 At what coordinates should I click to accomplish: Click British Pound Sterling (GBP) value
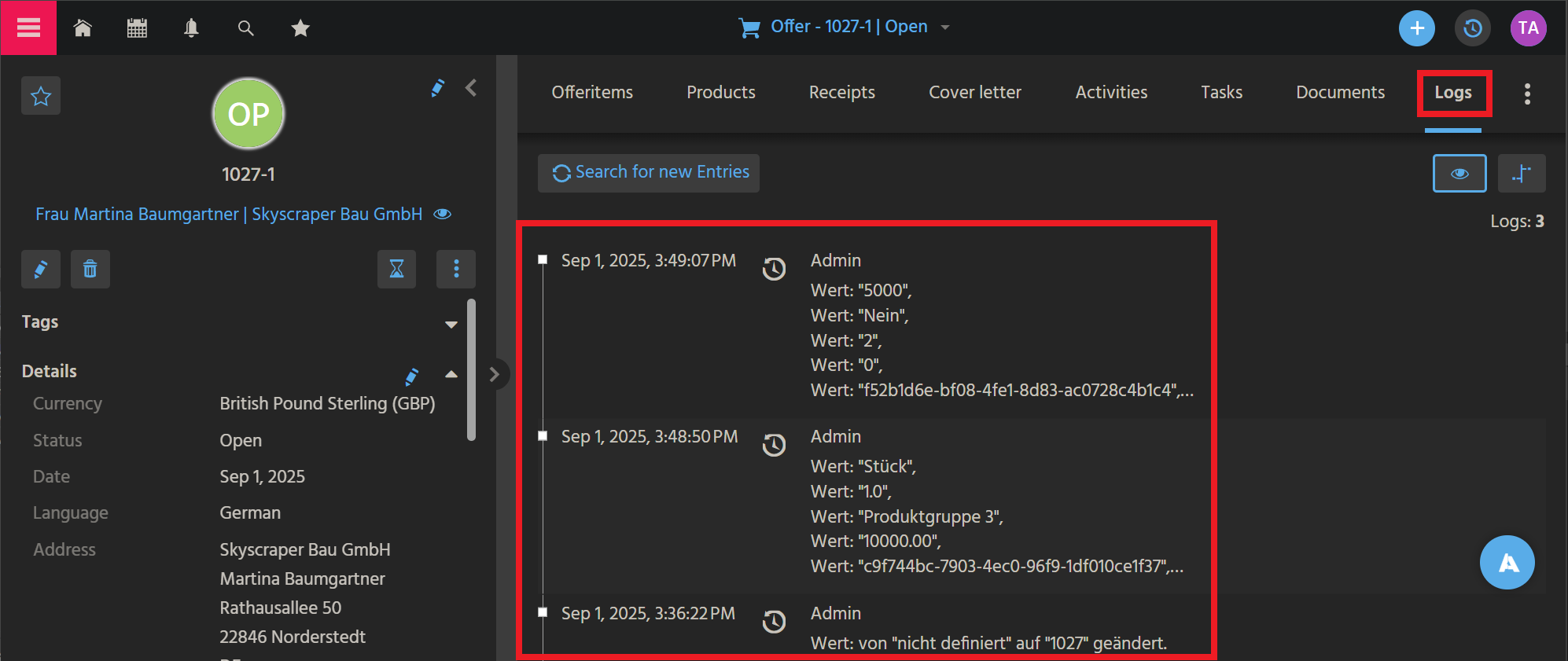(x=327, y=403)
